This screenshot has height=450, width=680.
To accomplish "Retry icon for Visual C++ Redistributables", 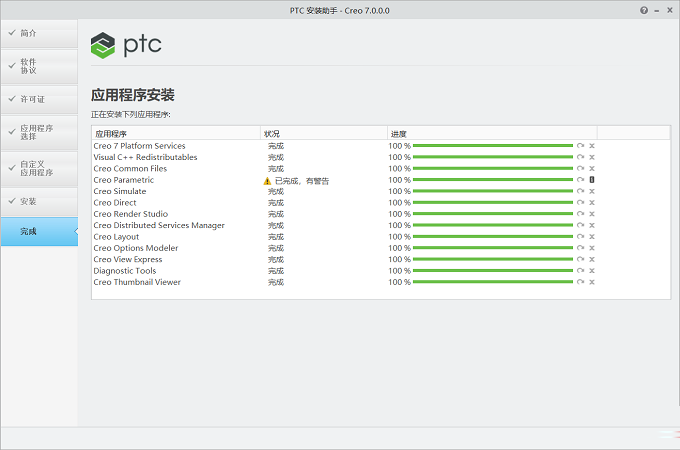I will (x=580, y=157).
